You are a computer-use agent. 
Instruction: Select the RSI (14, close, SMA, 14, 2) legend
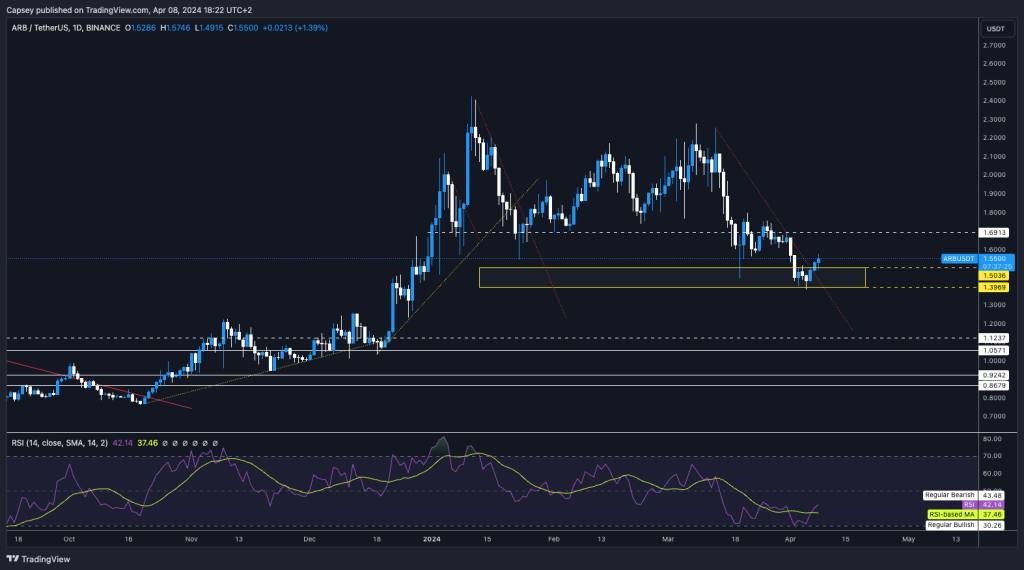(x=59, y=443)
